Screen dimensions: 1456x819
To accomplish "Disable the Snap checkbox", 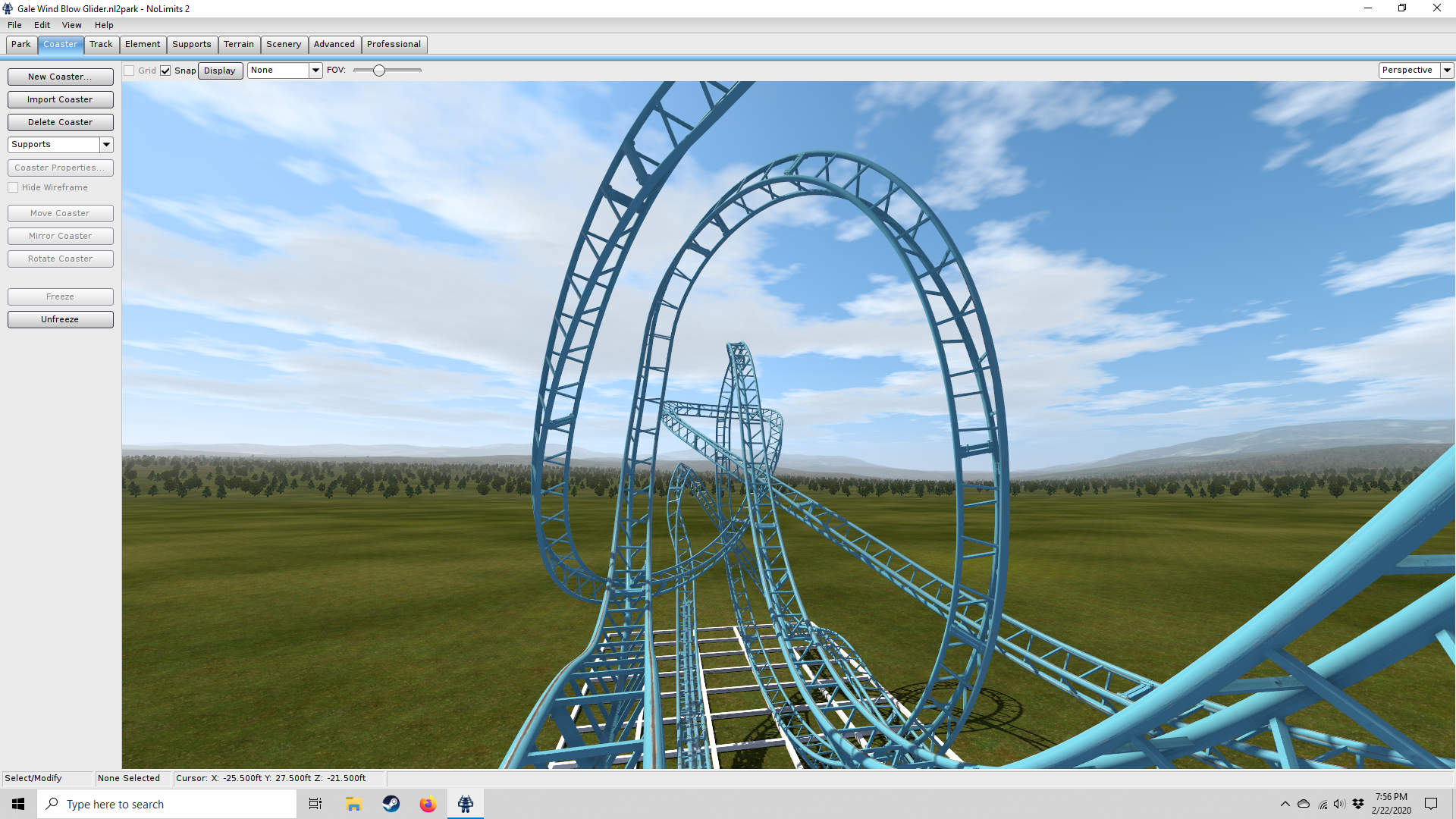I will (165, 71).
